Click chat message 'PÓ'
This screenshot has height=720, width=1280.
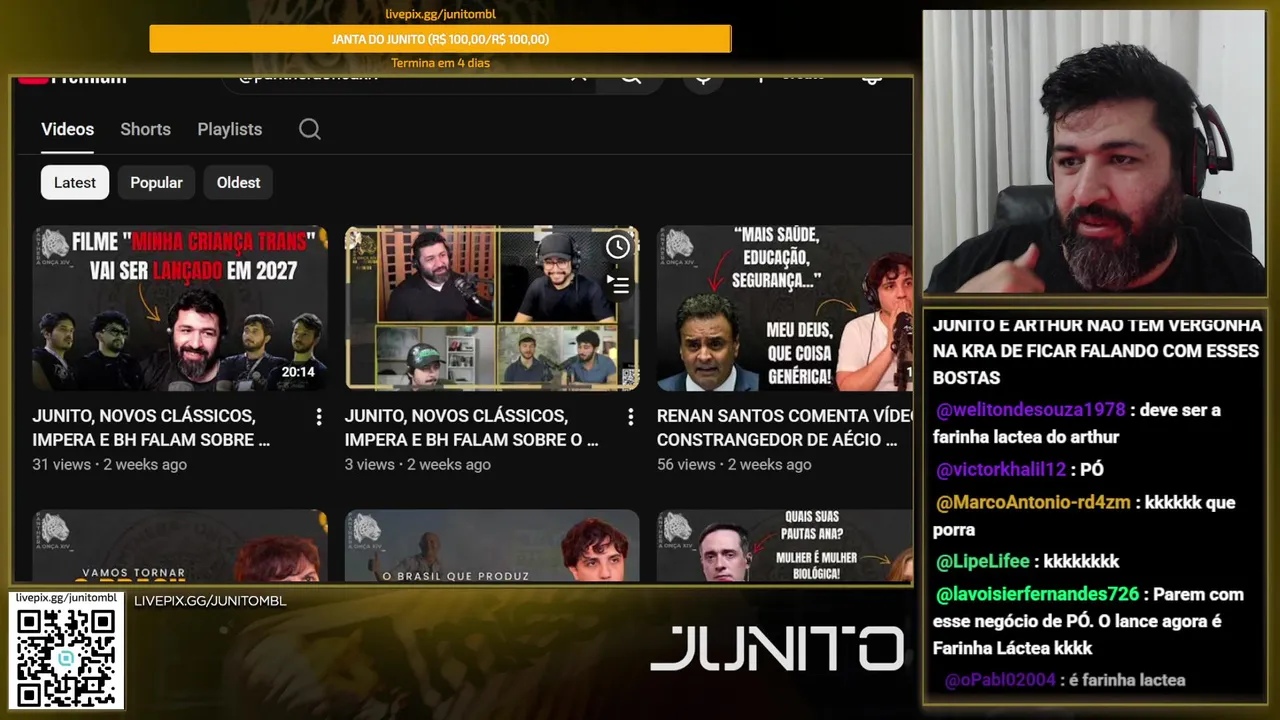point(1092,470)
